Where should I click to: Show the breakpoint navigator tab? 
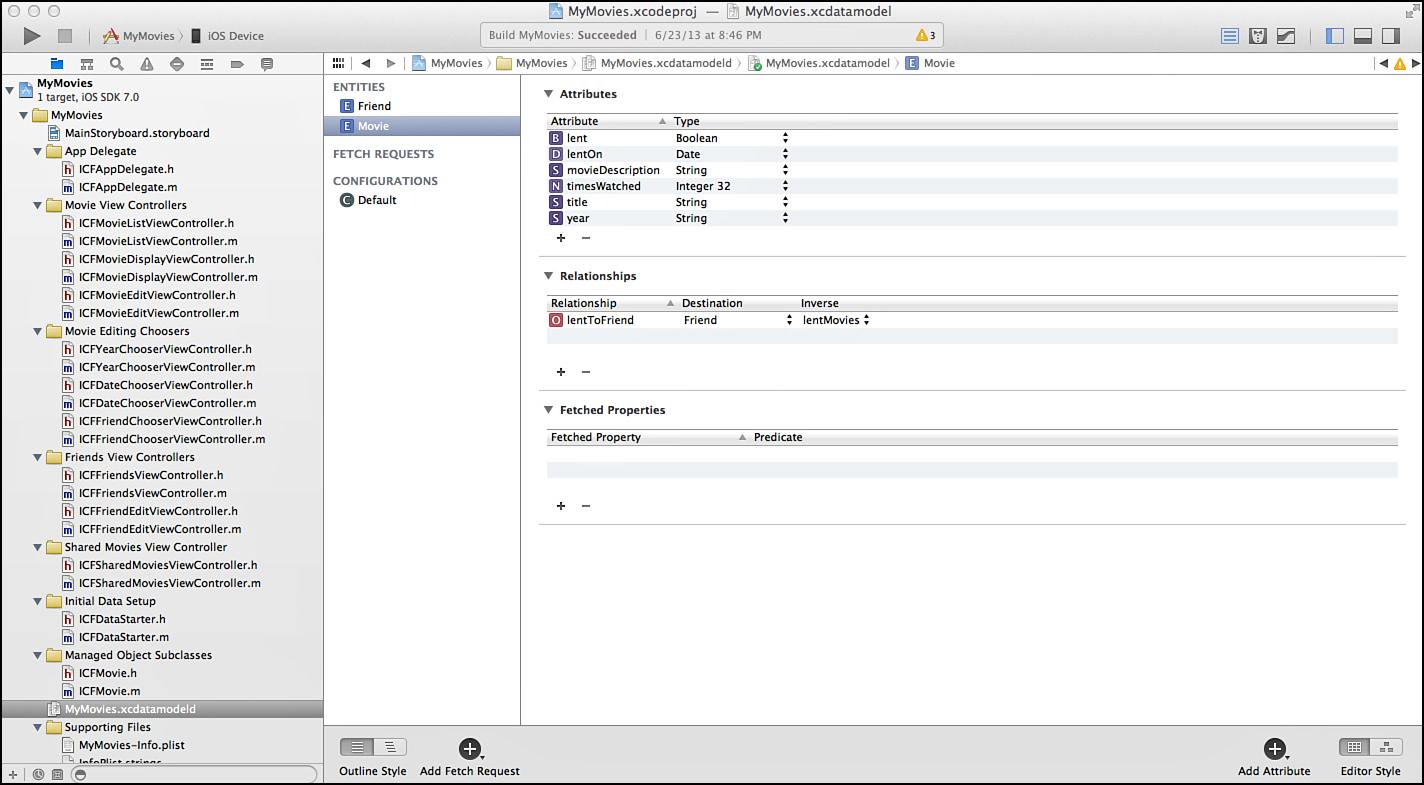(x=237, y=64)
